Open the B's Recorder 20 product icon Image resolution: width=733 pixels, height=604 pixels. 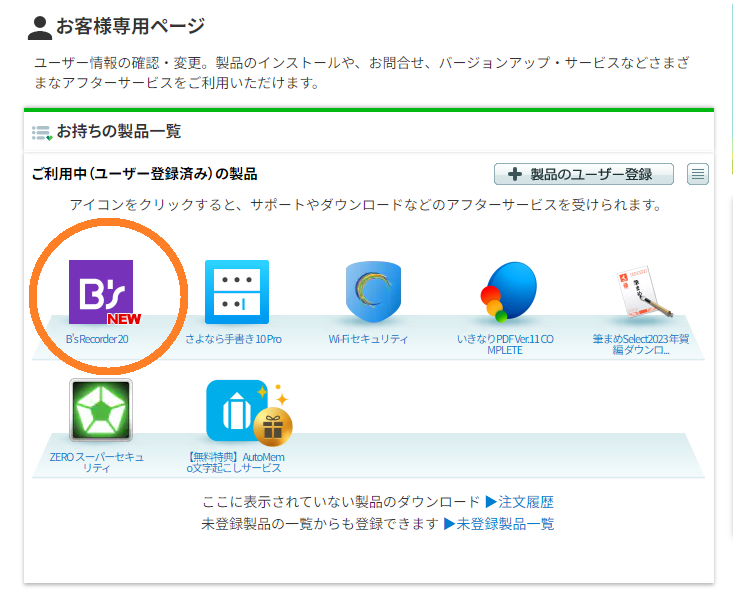point(100,292)
